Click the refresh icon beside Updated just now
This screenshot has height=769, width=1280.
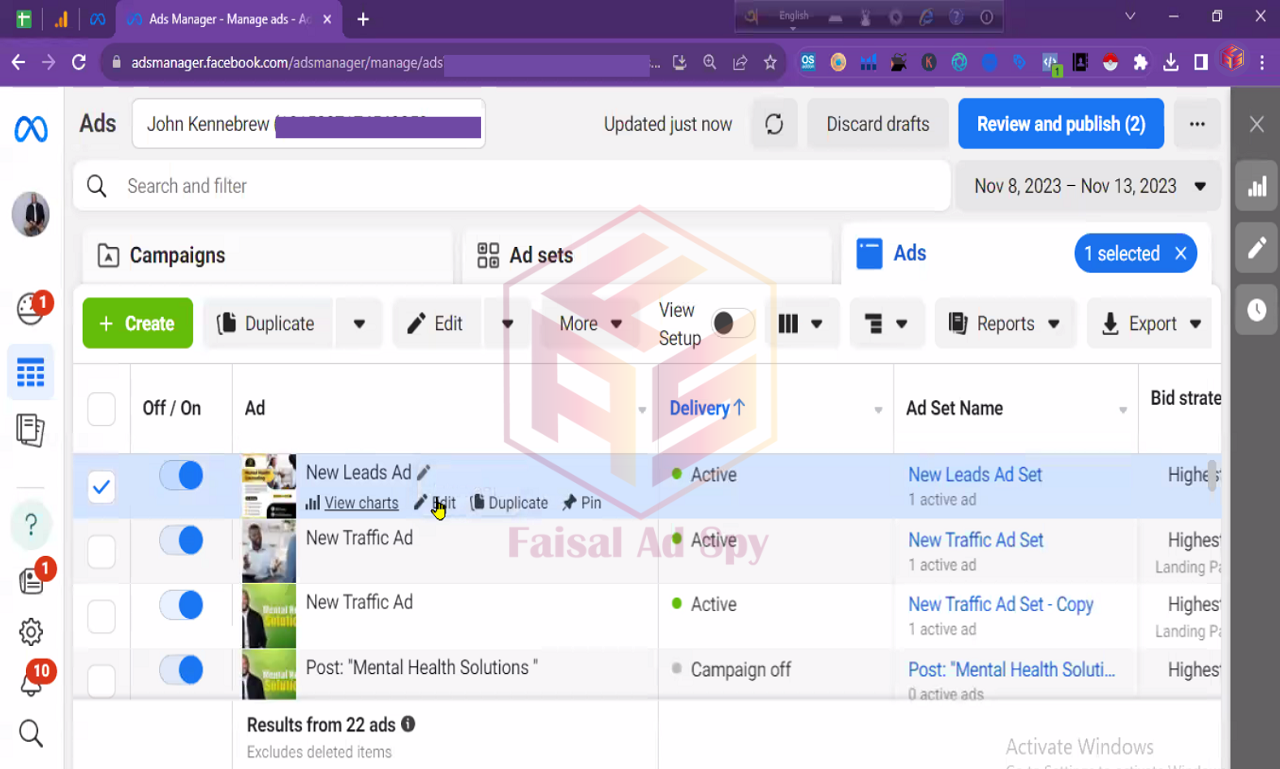point(774,124)
